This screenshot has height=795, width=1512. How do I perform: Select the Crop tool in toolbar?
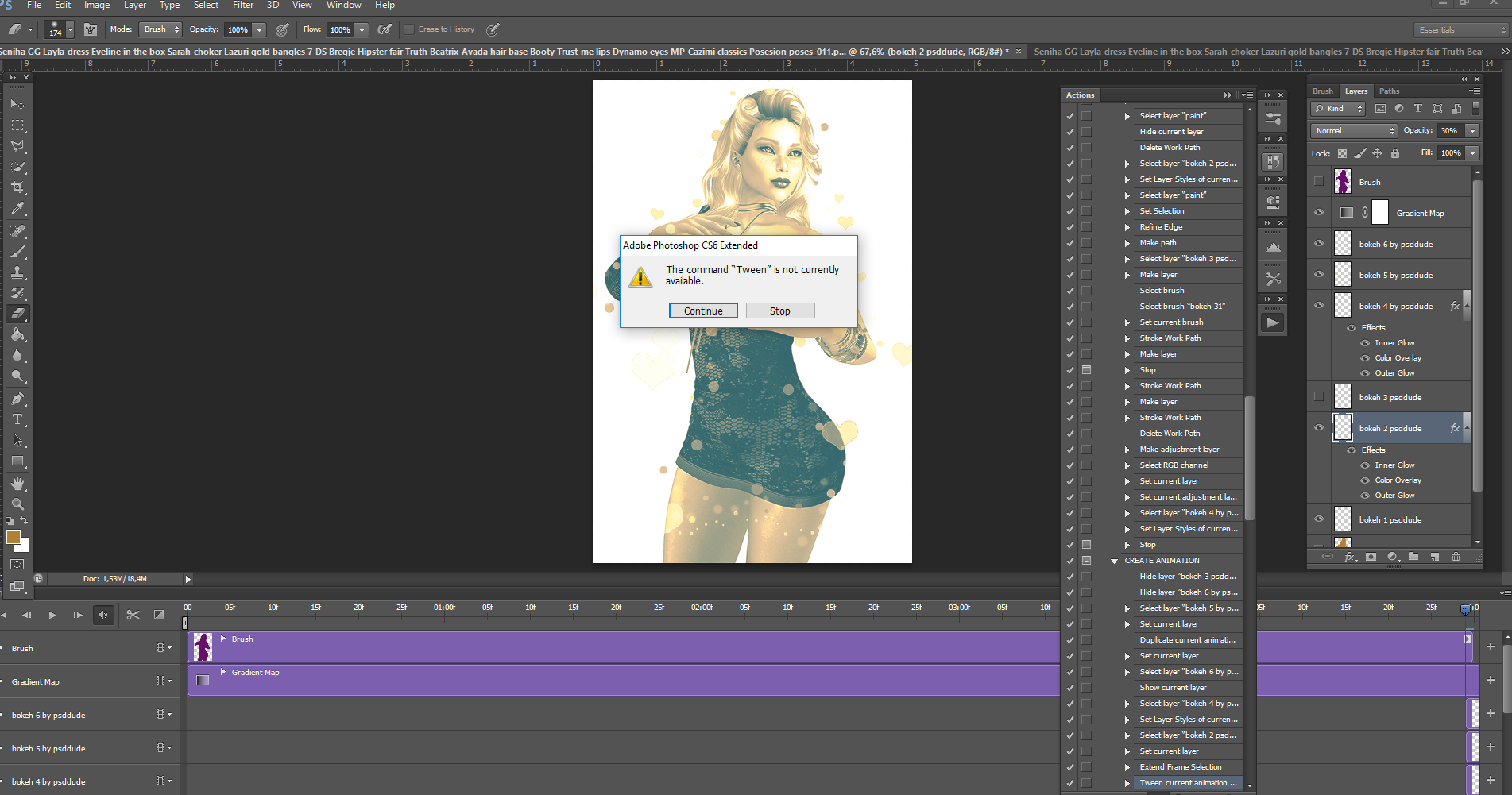(x=17, y=187)
